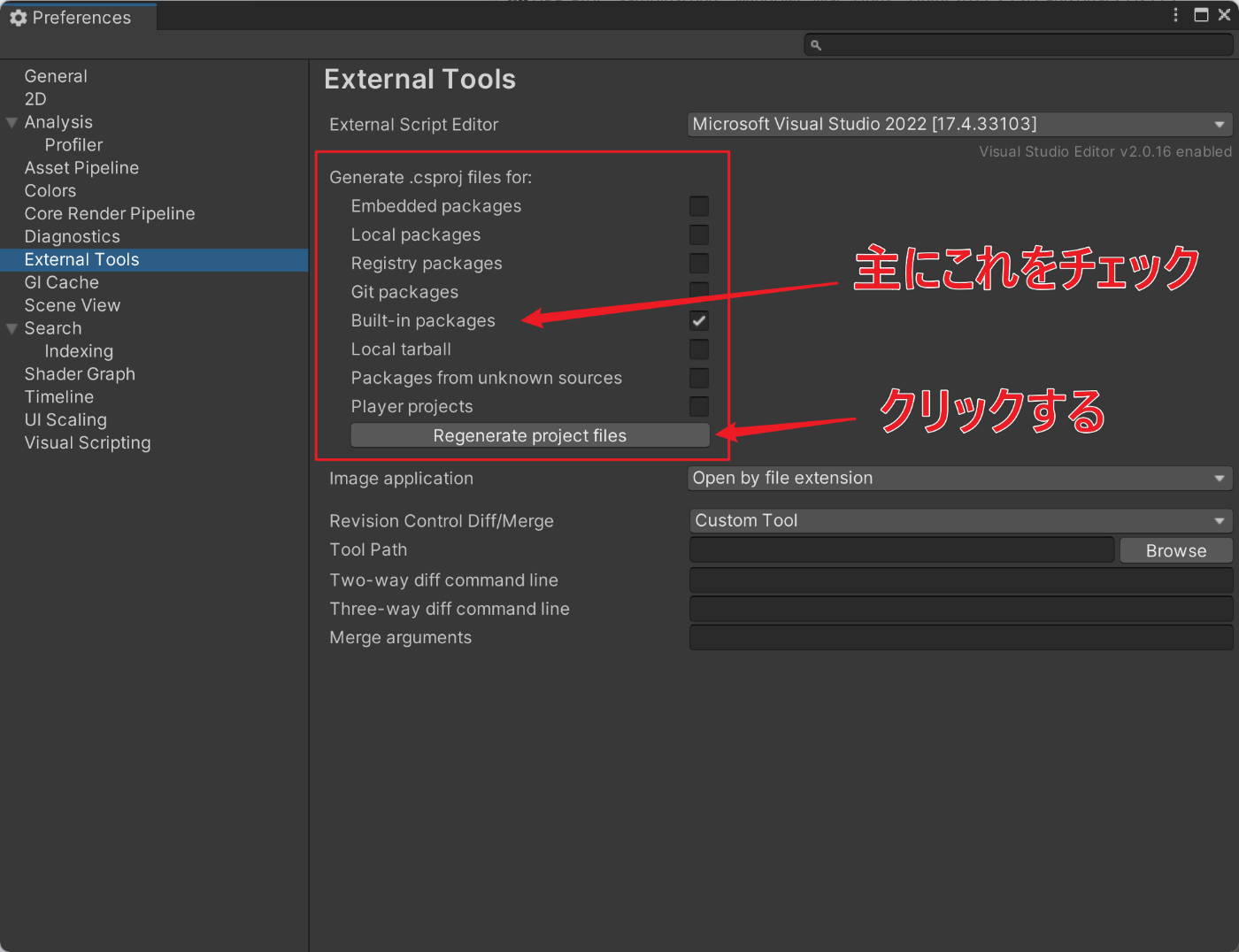
Task: Click the Tool Path input field
Action: [902, 549]
